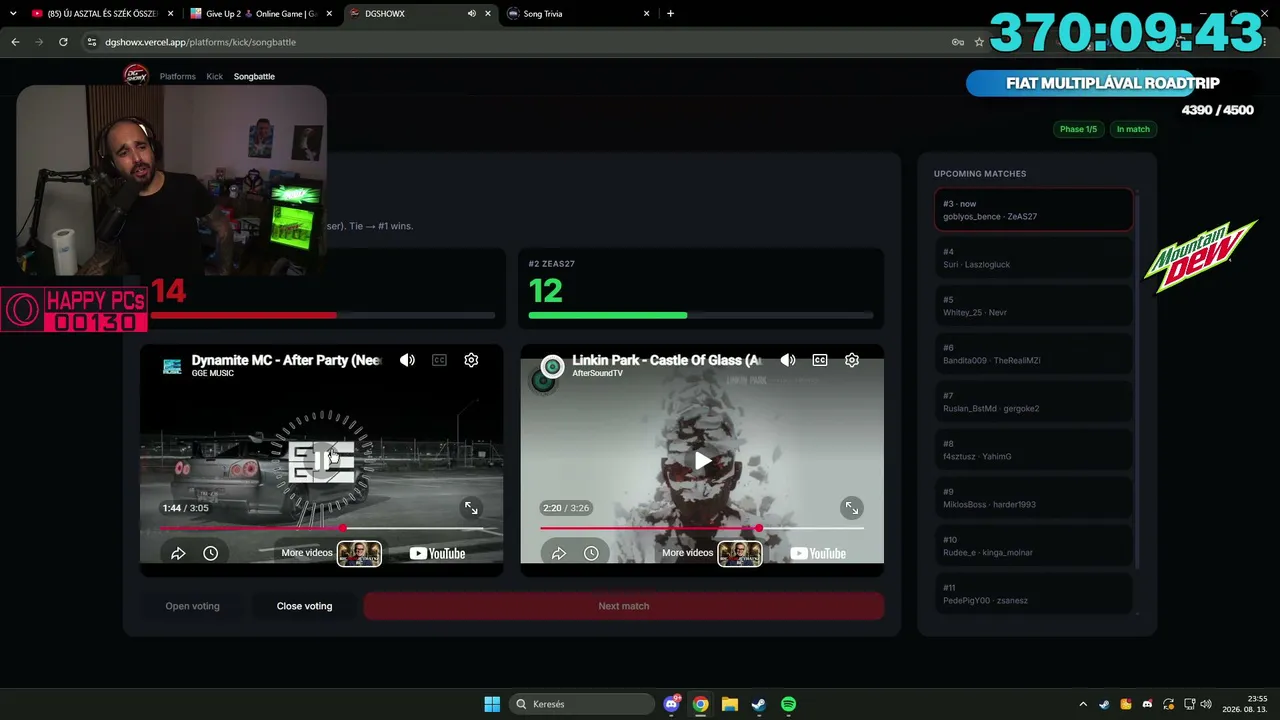Expand Linkin Park video to fullscreen
This screenshot has height=720, width=1280.
pyautogui.click(x=852, y=508)
